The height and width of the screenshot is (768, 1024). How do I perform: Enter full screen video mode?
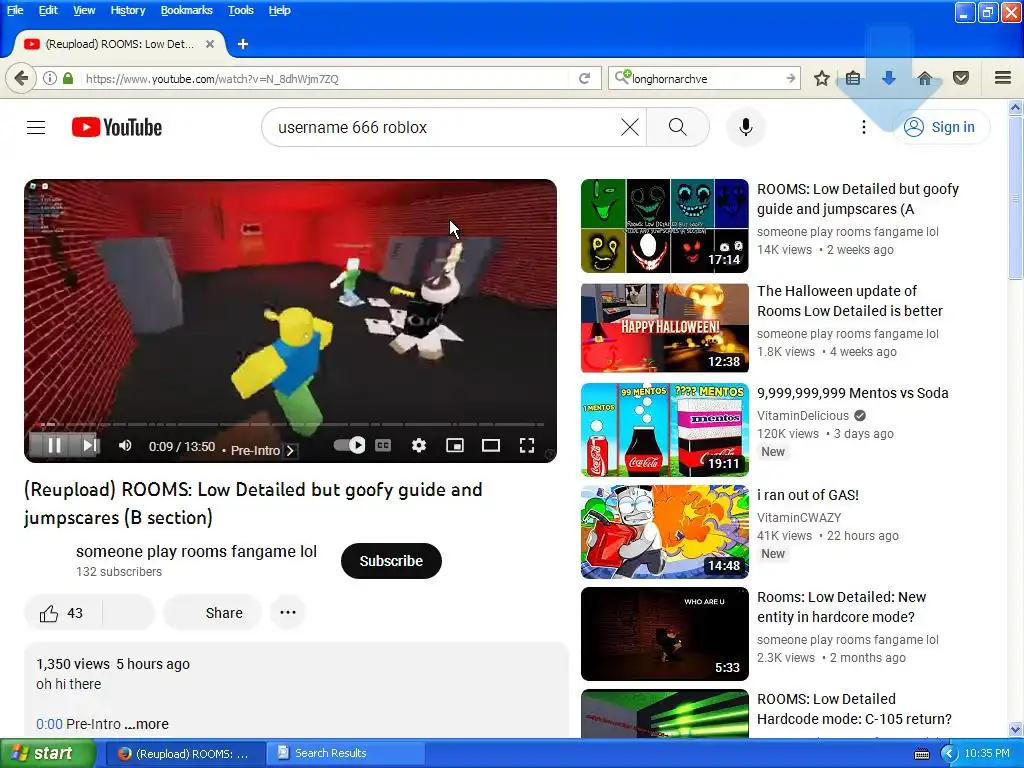click(526, 445)
